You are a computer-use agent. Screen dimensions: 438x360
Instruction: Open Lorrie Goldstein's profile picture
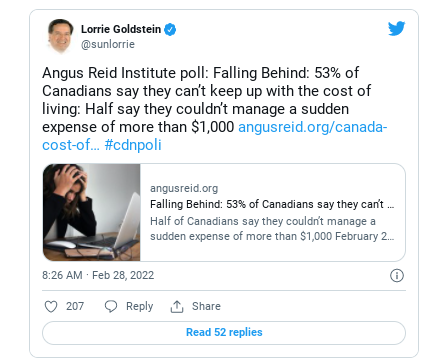[x=60, y=36]
